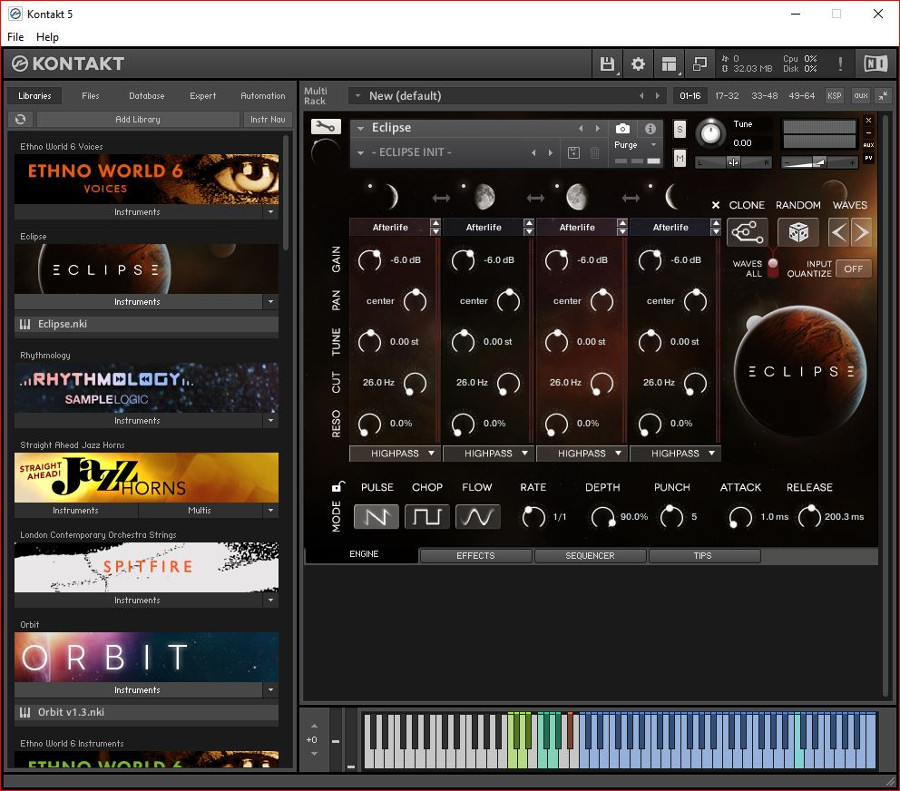Image resolution: width=900 pixels, height=791 pixels.
Task: Click the library refresh icon
Action: [x=21, y=119]
